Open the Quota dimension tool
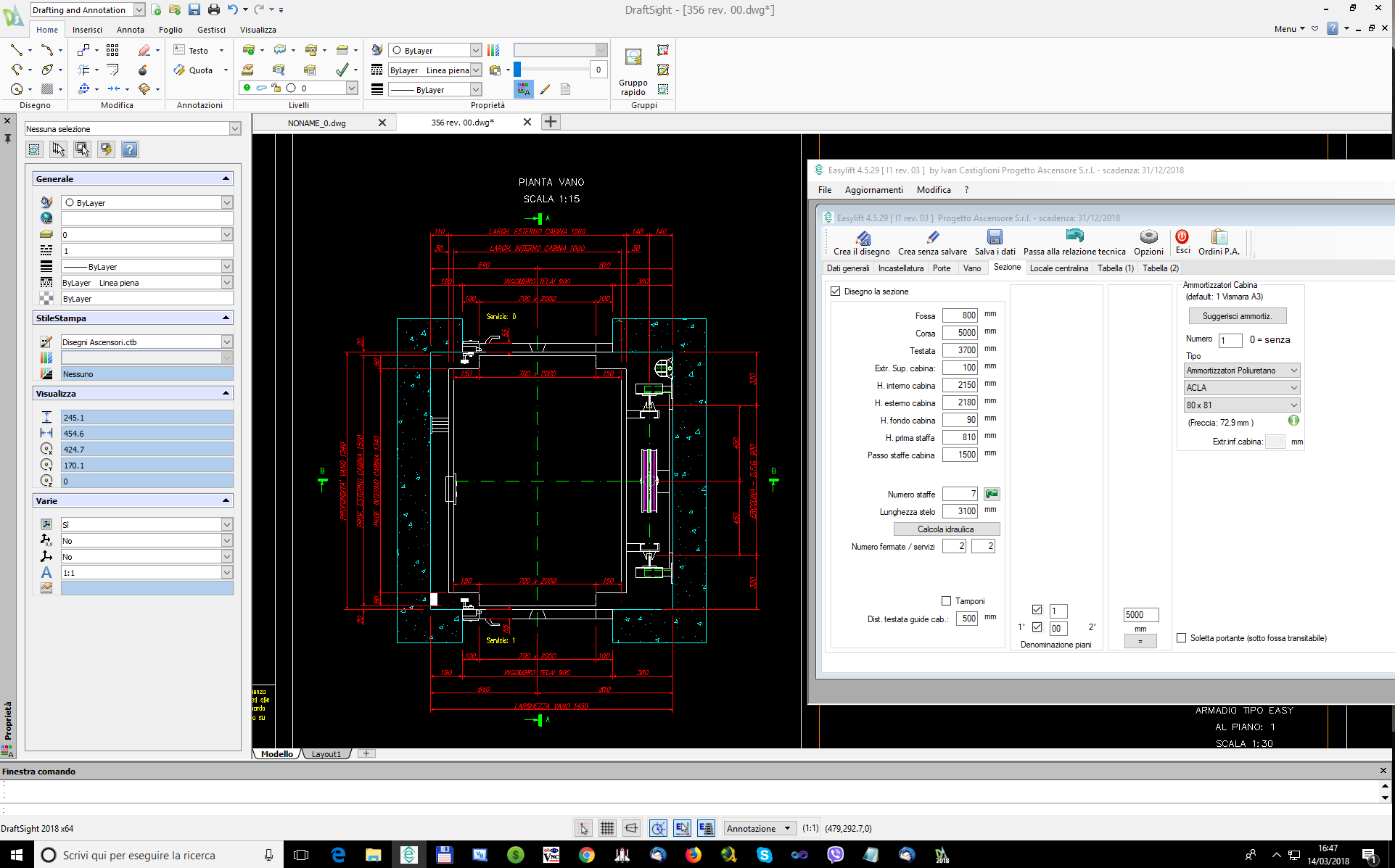Screen dimensions: 1395x868 pos(193,70)
